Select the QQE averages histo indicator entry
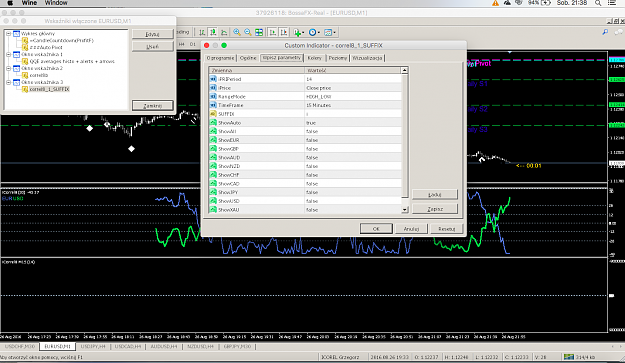 [x=72, y=61]
